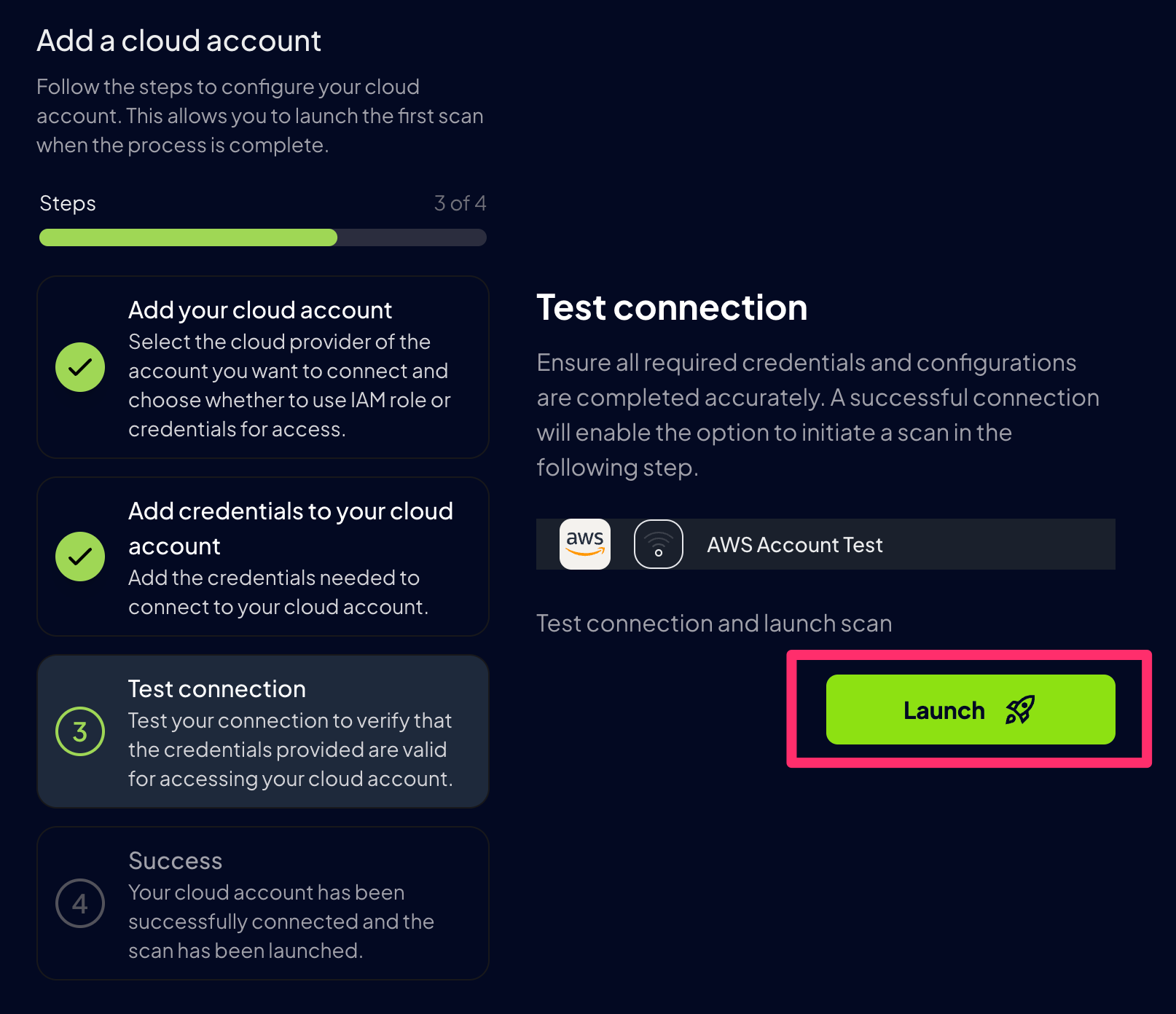Open the Success step panel
The width and height of the screenshot is (1176, 1014).
262,904
